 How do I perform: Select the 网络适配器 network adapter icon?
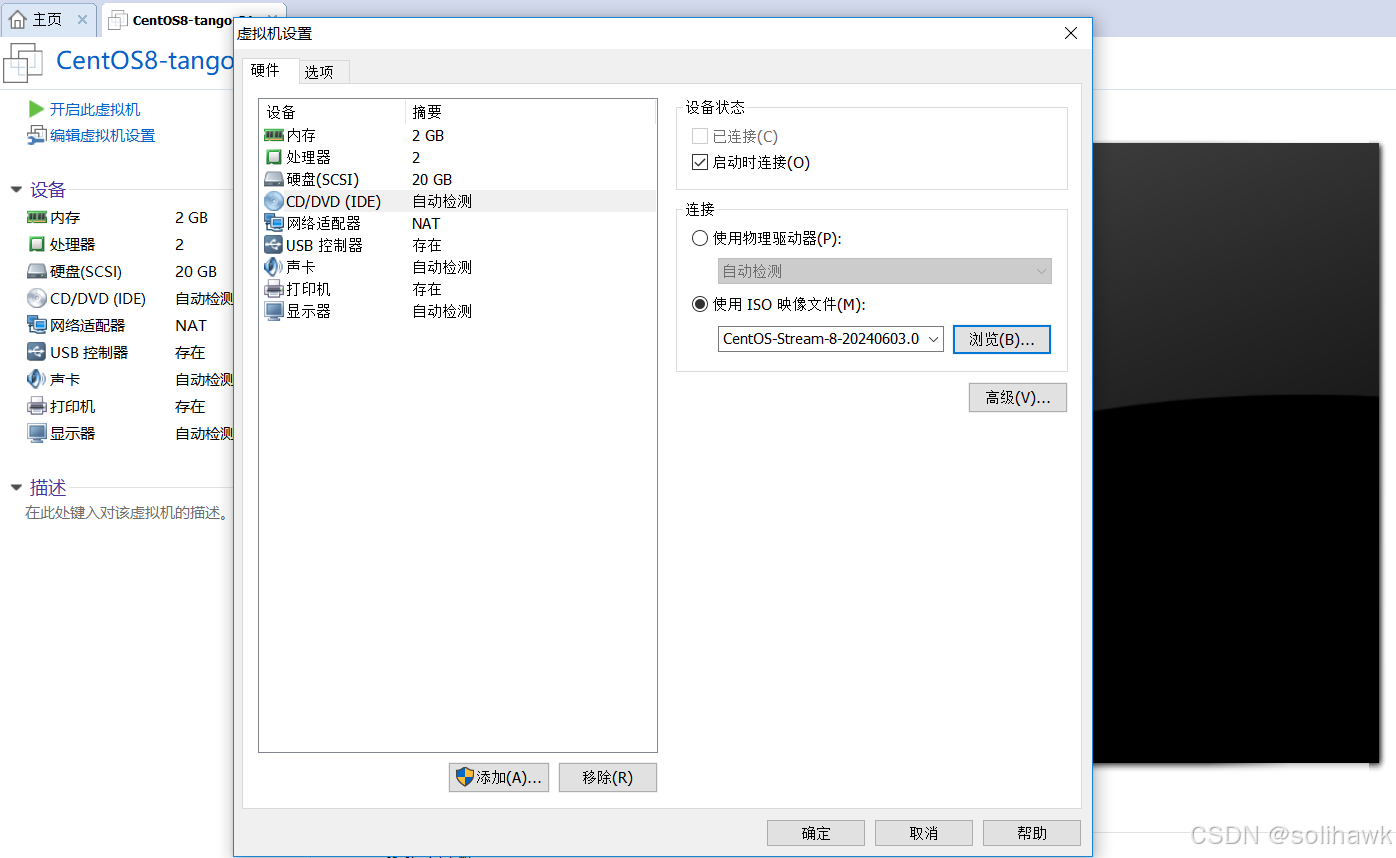point(274,223)
